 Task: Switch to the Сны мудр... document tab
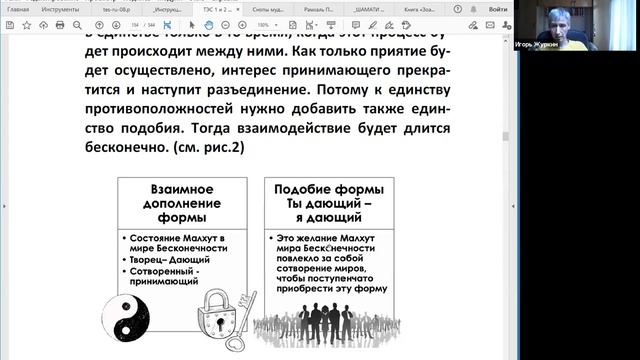[268, 9]
